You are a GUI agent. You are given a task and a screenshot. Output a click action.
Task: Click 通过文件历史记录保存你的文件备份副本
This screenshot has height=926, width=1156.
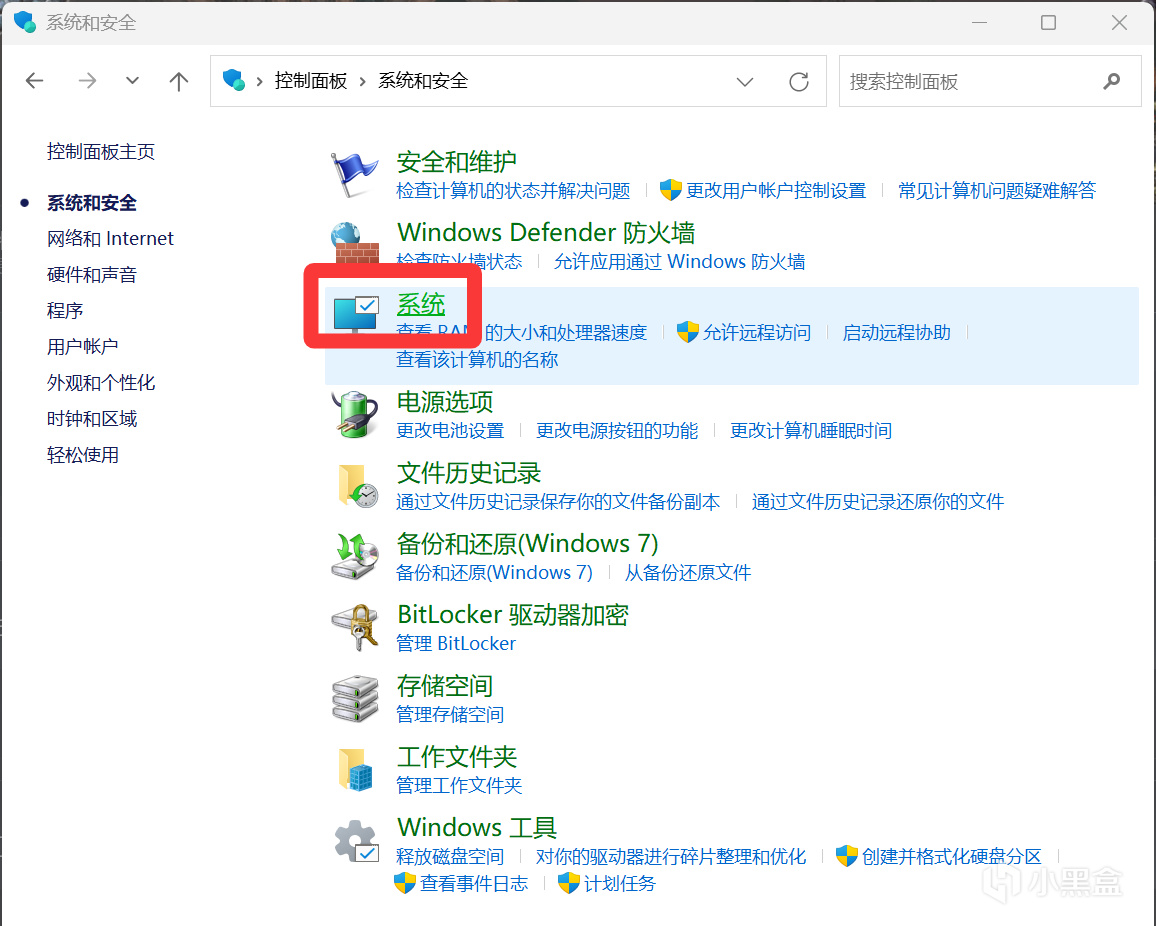(x=558, y=502)
